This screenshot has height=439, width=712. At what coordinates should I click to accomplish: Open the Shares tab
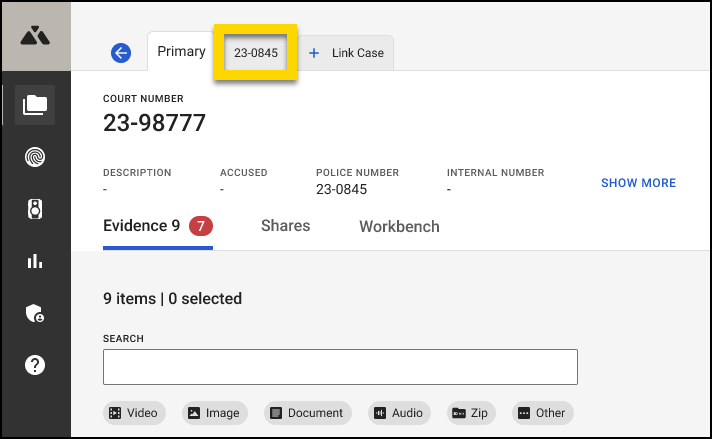coord(285,226)
